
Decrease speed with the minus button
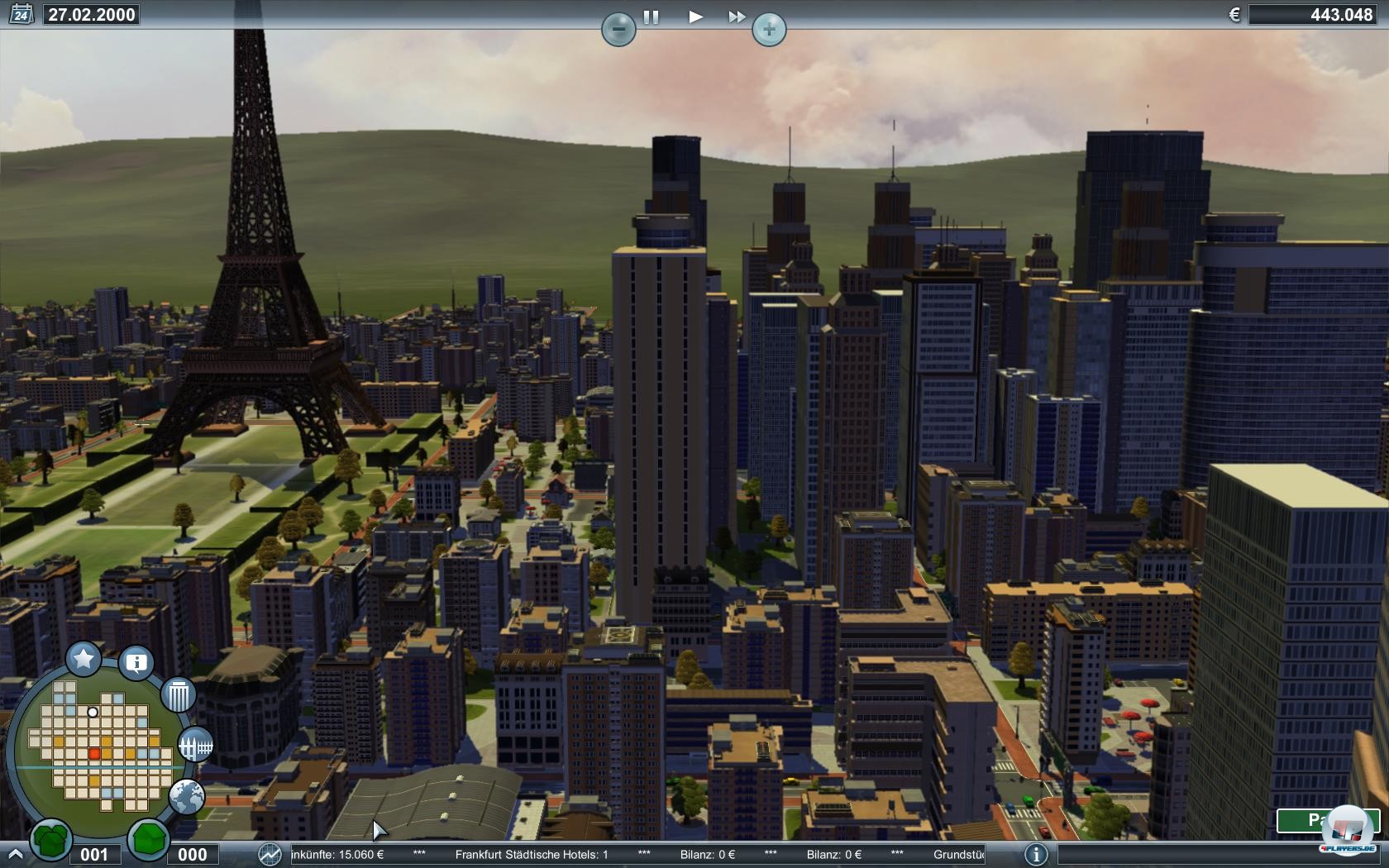(x=618, y=30)
